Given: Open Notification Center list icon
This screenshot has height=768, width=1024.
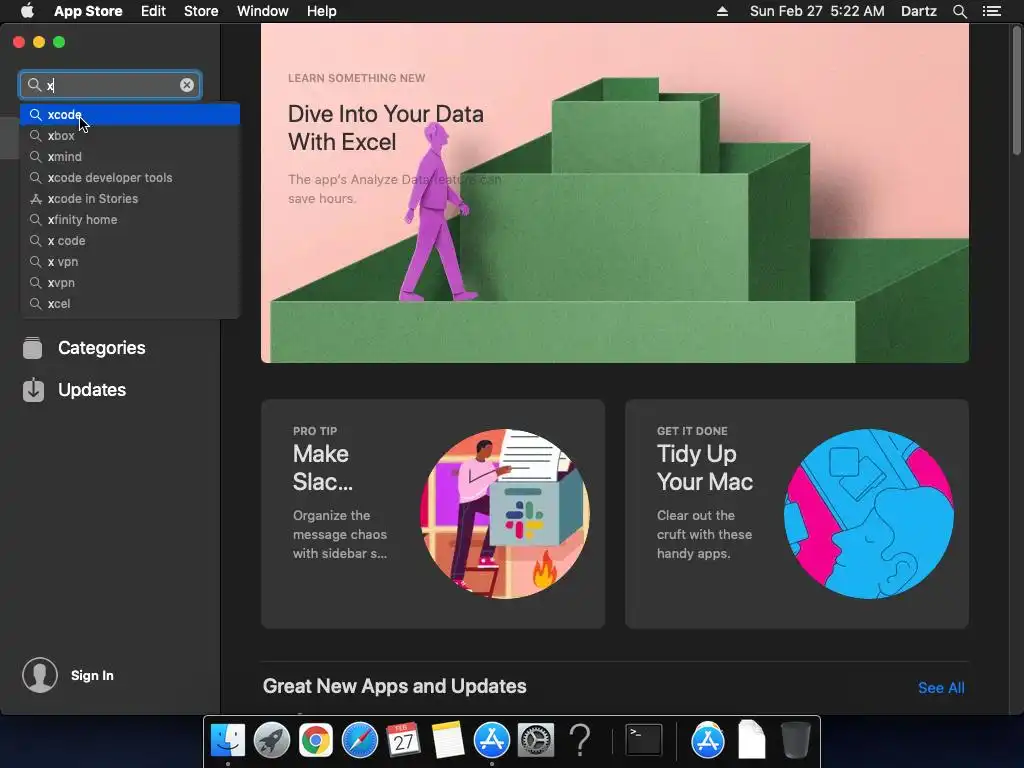Looking at the screenshot, I should 992,11.
